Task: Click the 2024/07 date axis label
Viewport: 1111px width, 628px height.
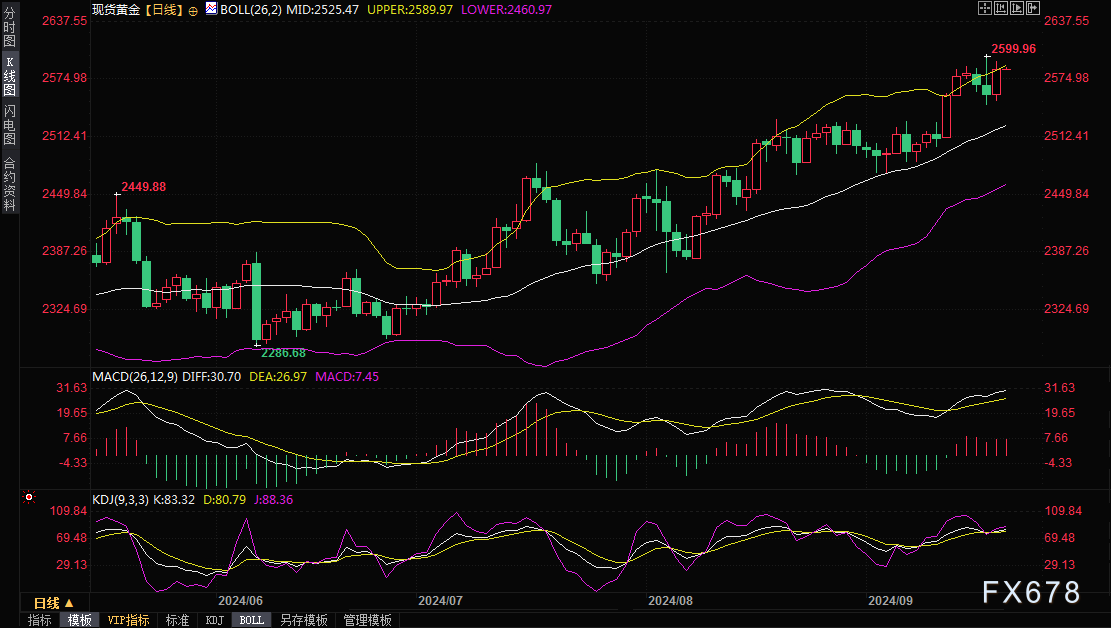Action: (x=440, y=600)
